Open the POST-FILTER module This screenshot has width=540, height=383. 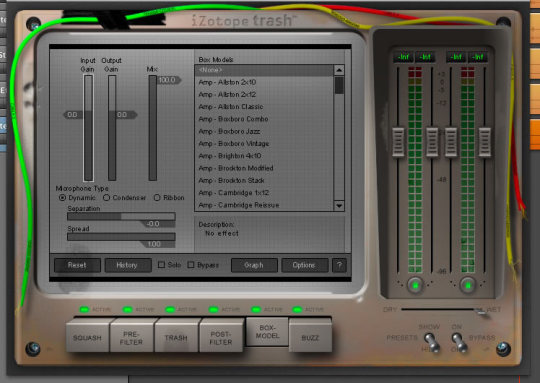pyautogui.click(x=221, y=338)
